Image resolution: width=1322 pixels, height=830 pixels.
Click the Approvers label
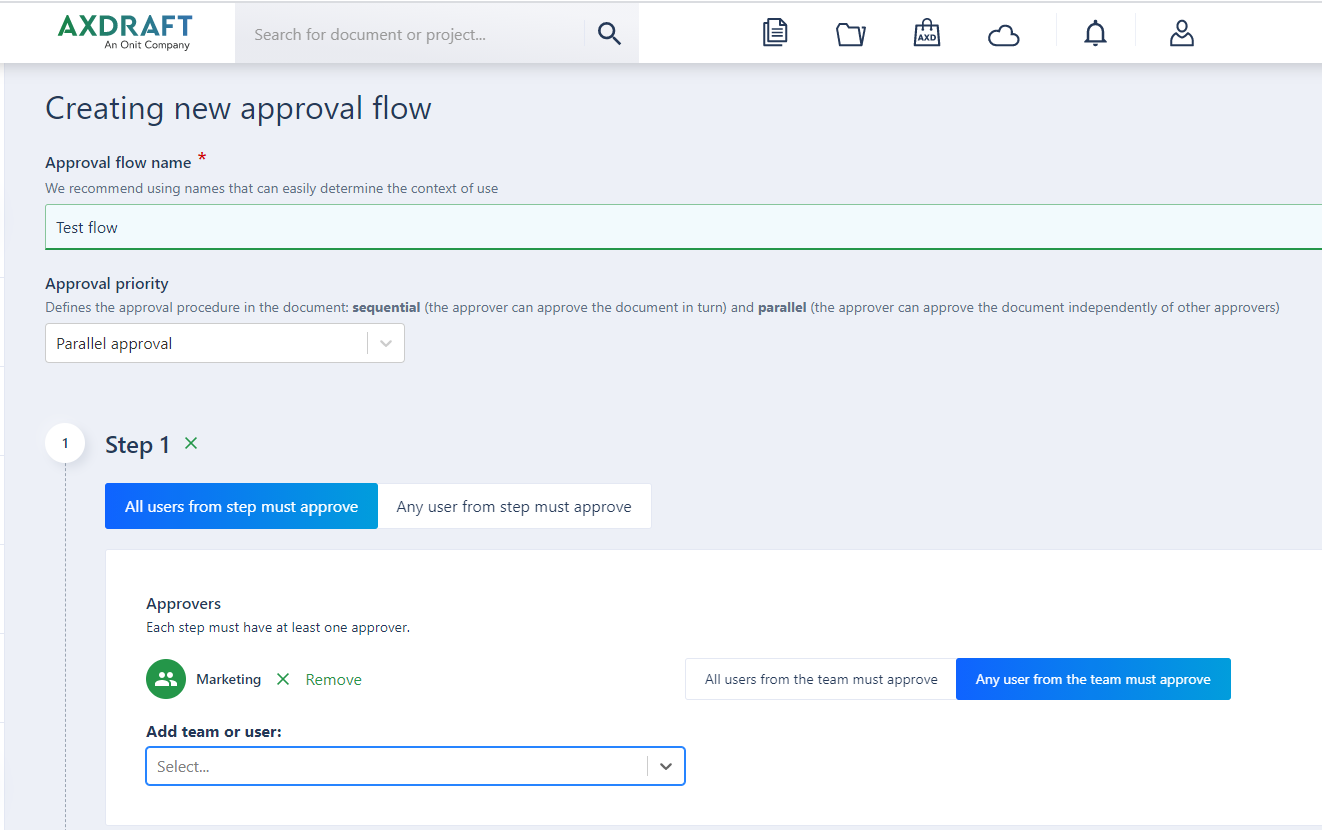[x=184, y=603]
